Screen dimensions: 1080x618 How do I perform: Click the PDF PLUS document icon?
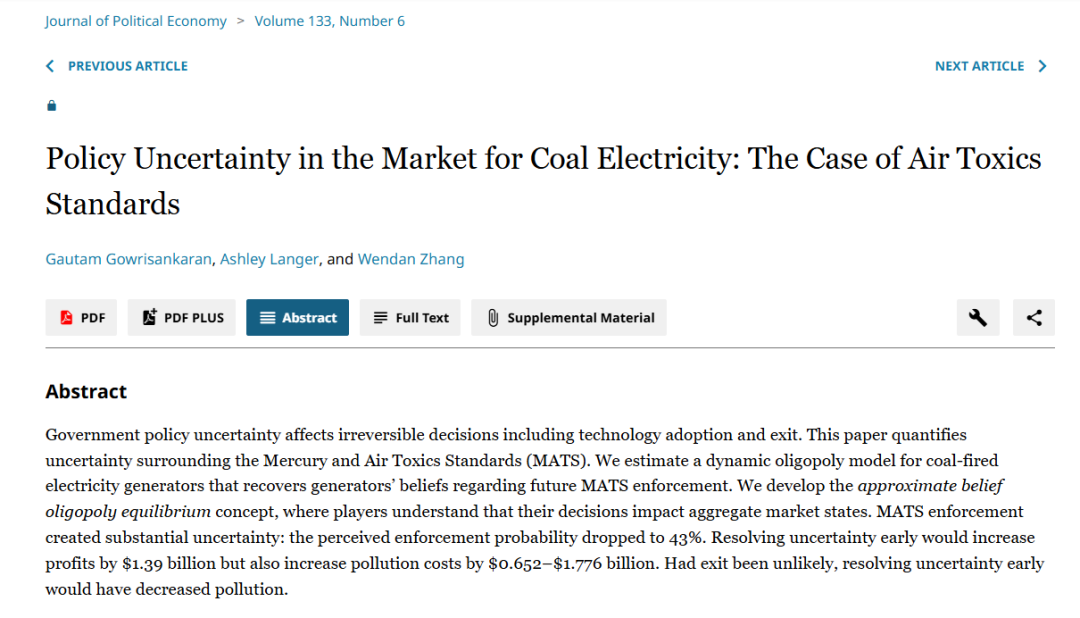(x=150, y=318)
